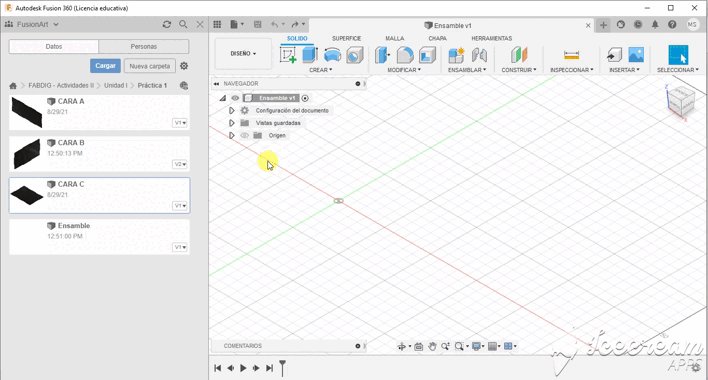Click the Cargar upload button

click(x=105, y=66)
